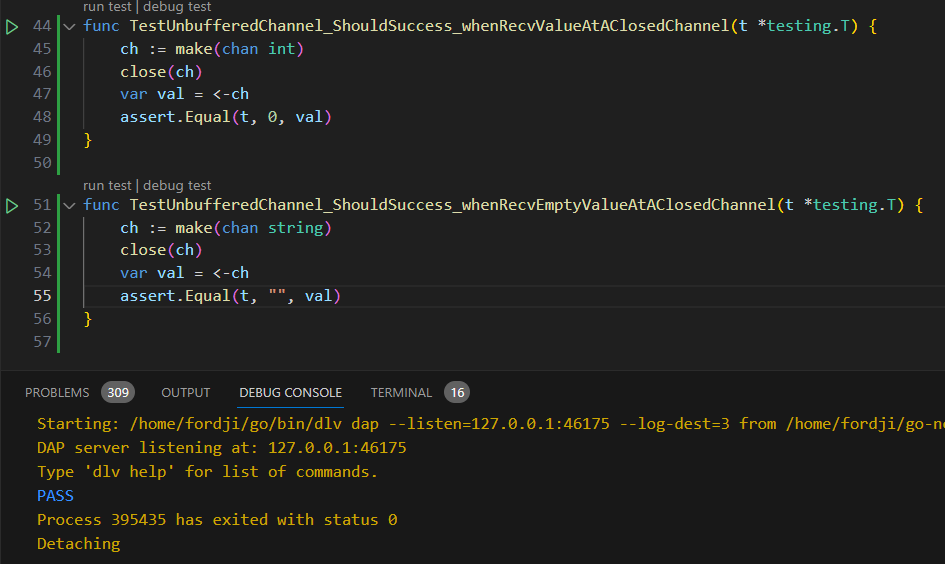Place cursor on assert.Equal in line 55
This screenshot has width=945, height=564.
(174, 296)
